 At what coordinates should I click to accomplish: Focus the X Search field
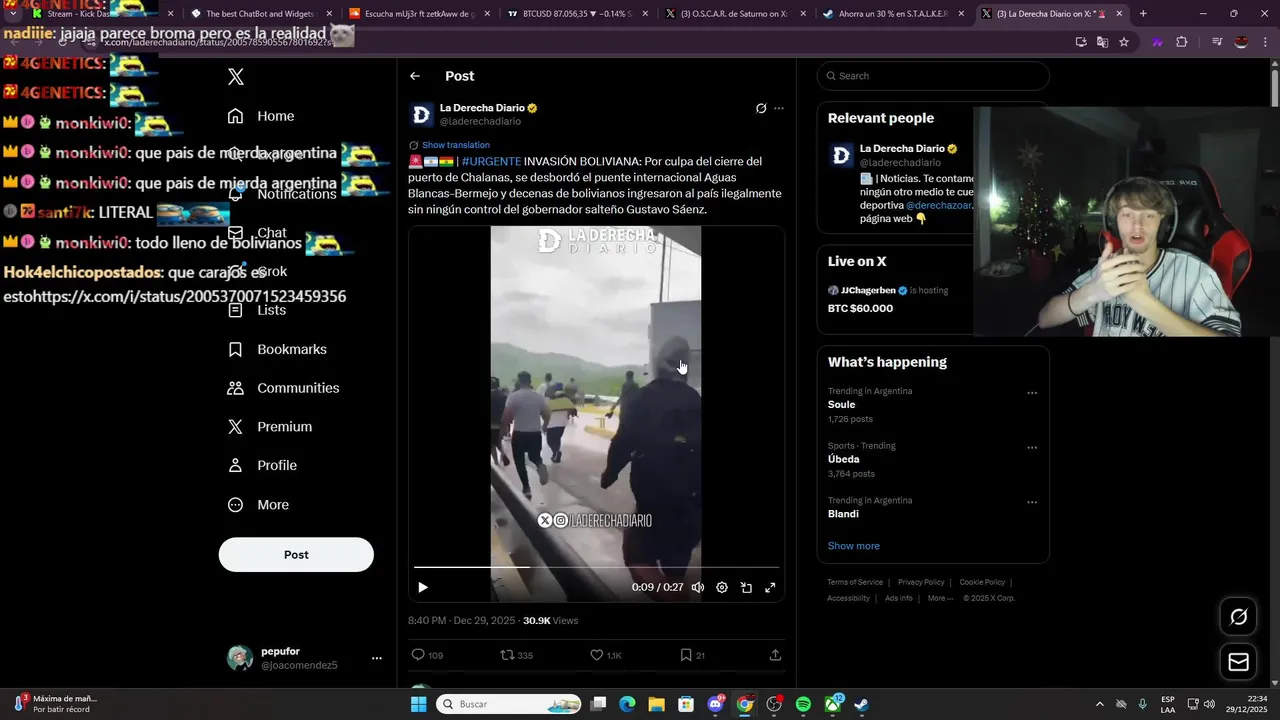[933, 76]
